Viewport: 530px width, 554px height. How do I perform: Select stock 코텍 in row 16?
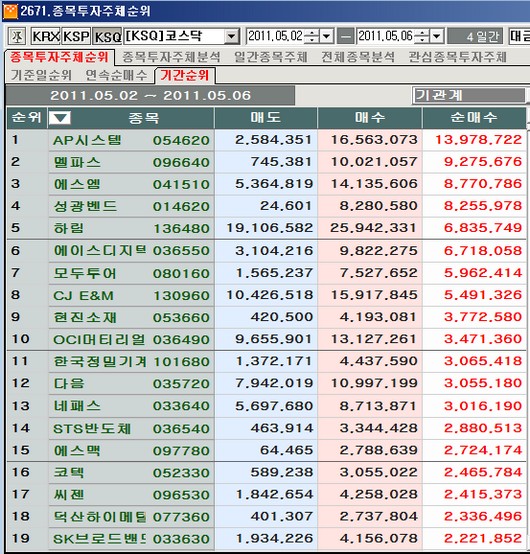69,472
